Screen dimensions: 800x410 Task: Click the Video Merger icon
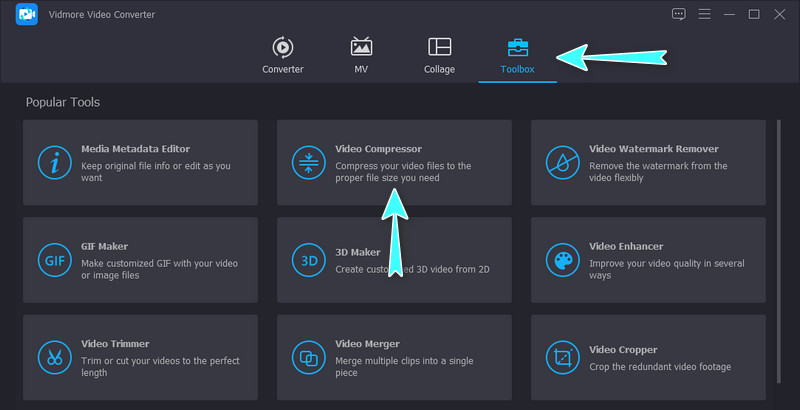pyautogui.click(x=306, y=357)
